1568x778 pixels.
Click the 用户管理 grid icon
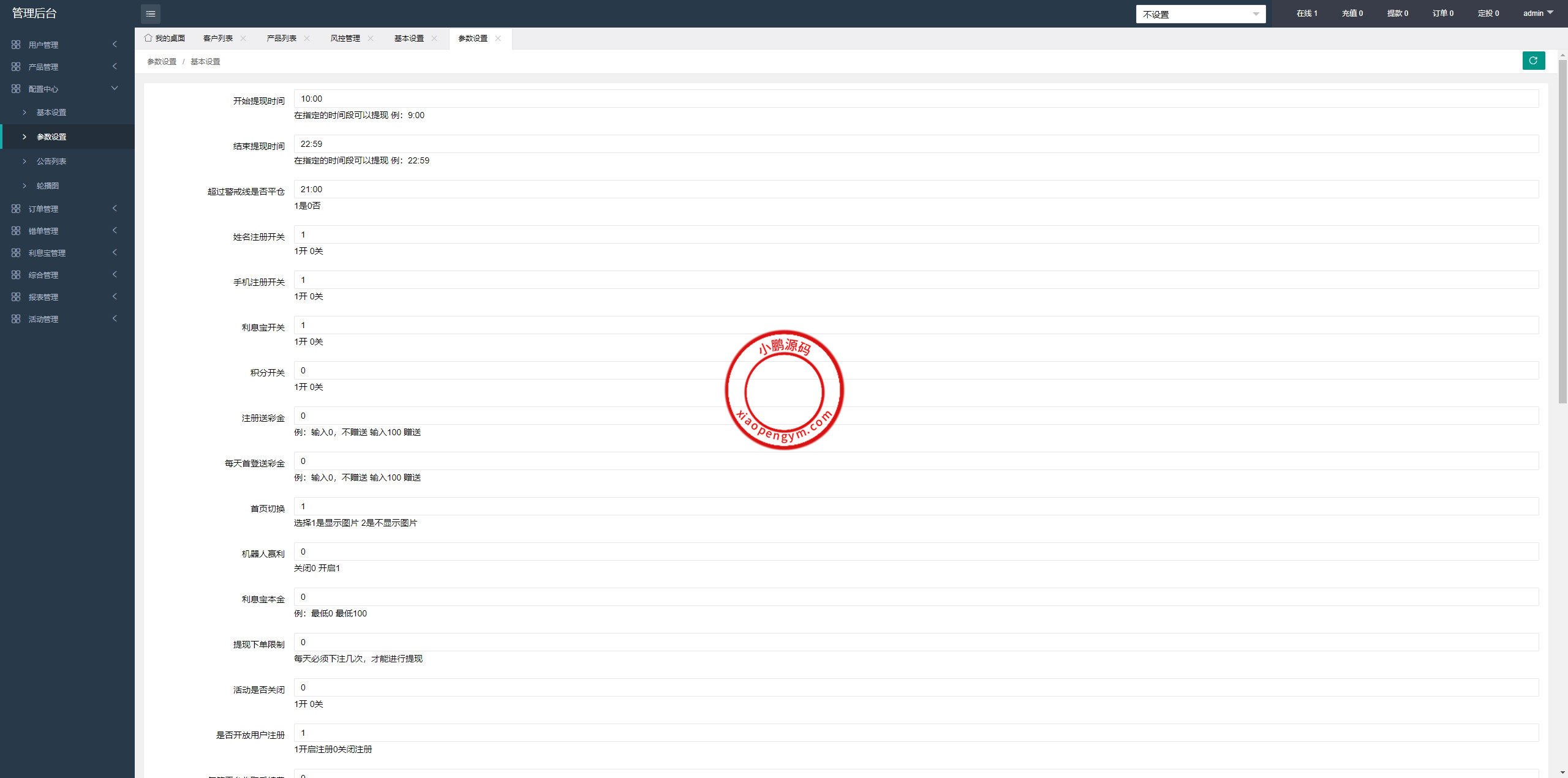[x=16, y=45]
